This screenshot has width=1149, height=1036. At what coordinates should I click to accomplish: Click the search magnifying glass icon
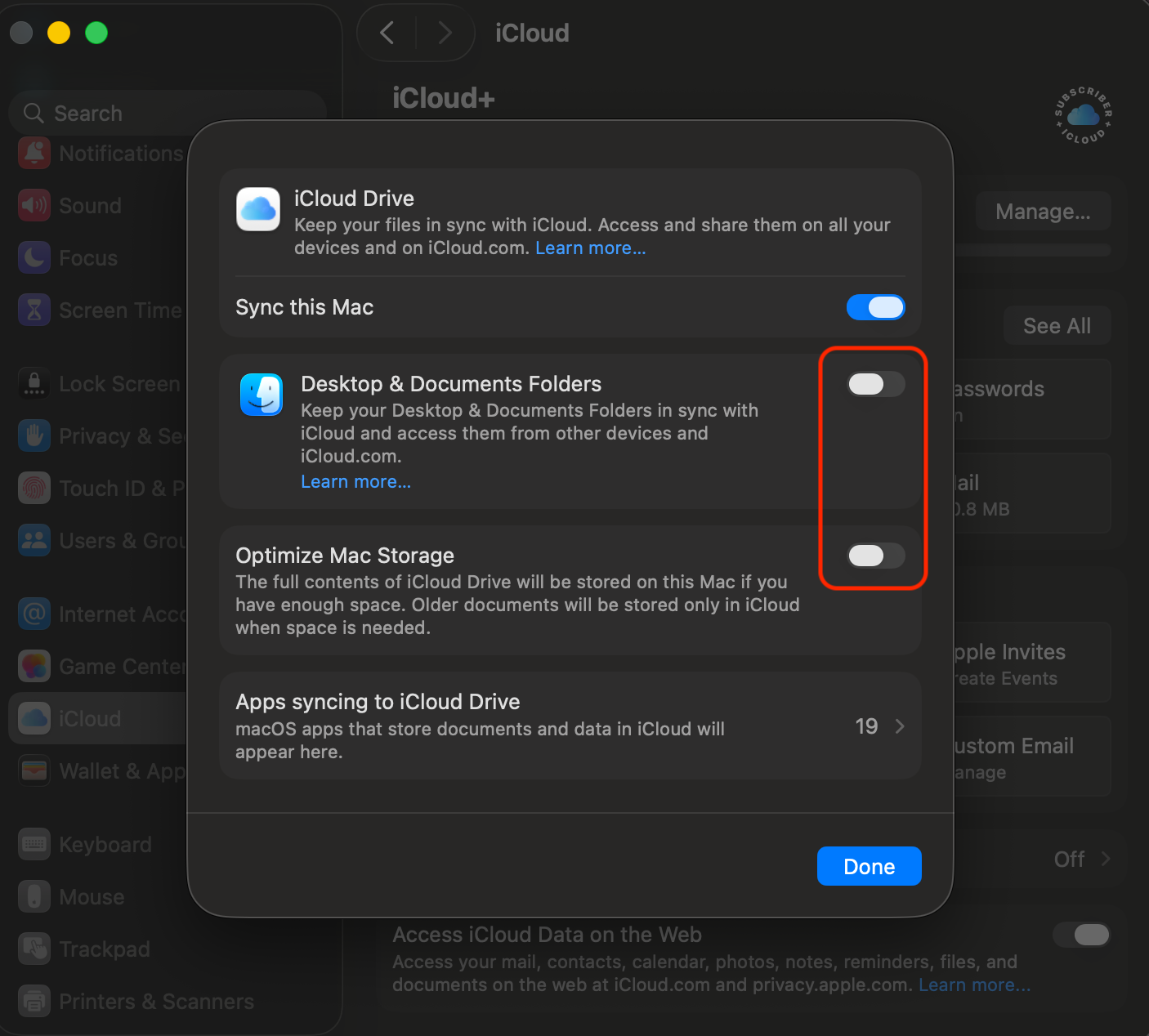[x=34, y=113]
